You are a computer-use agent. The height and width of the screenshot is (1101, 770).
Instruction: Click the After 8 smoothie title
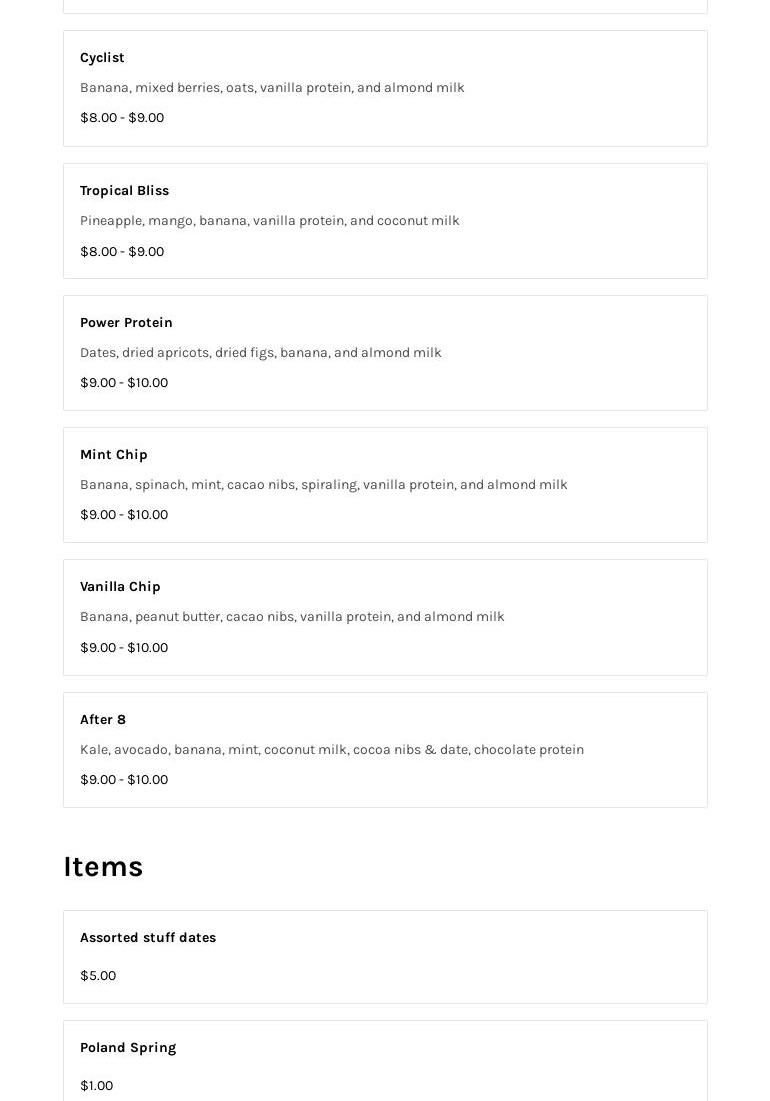click(103, 720)
